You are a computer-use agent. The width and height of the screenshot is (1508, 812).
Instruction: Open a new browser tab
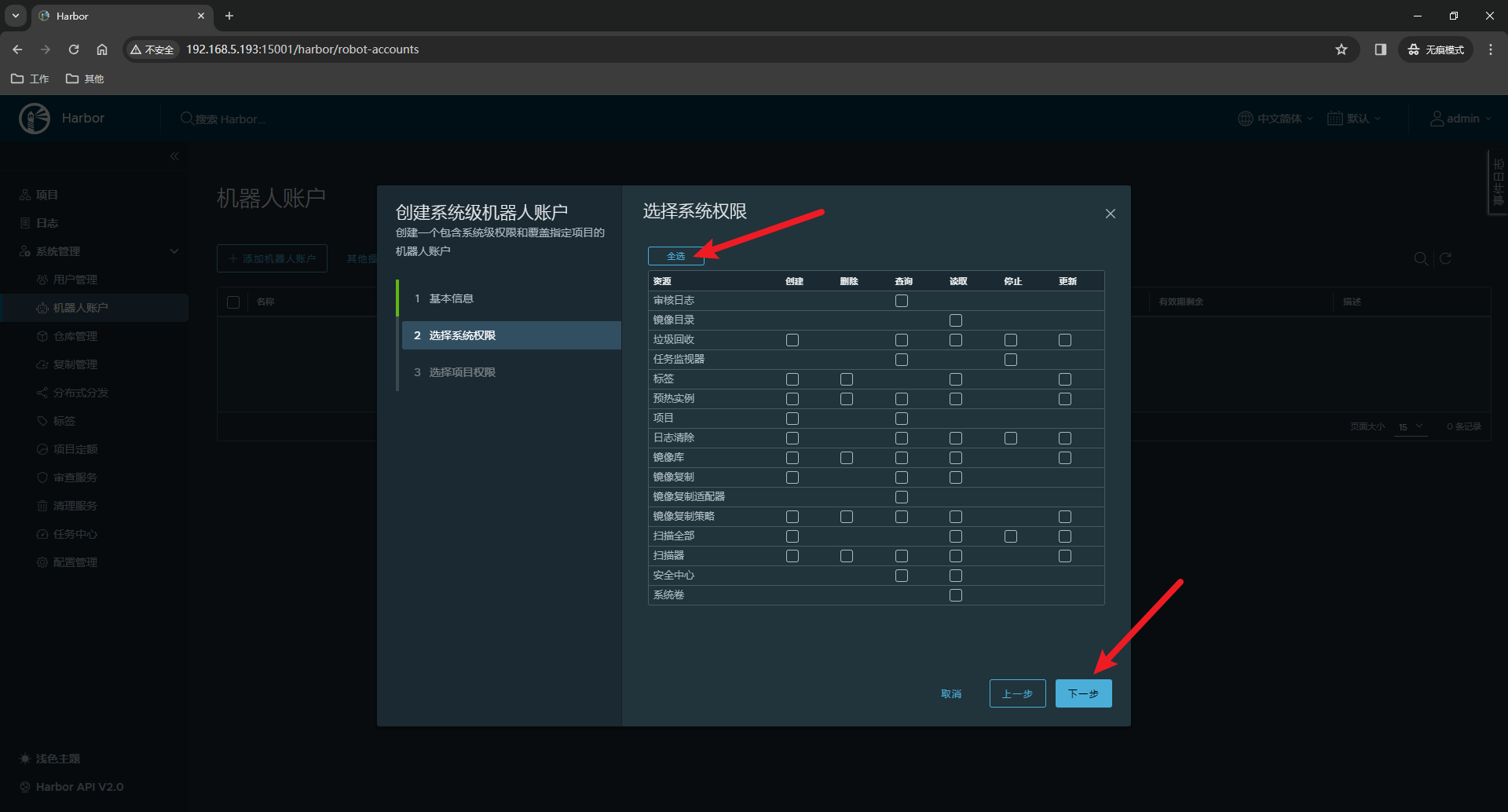pos(229,16)
